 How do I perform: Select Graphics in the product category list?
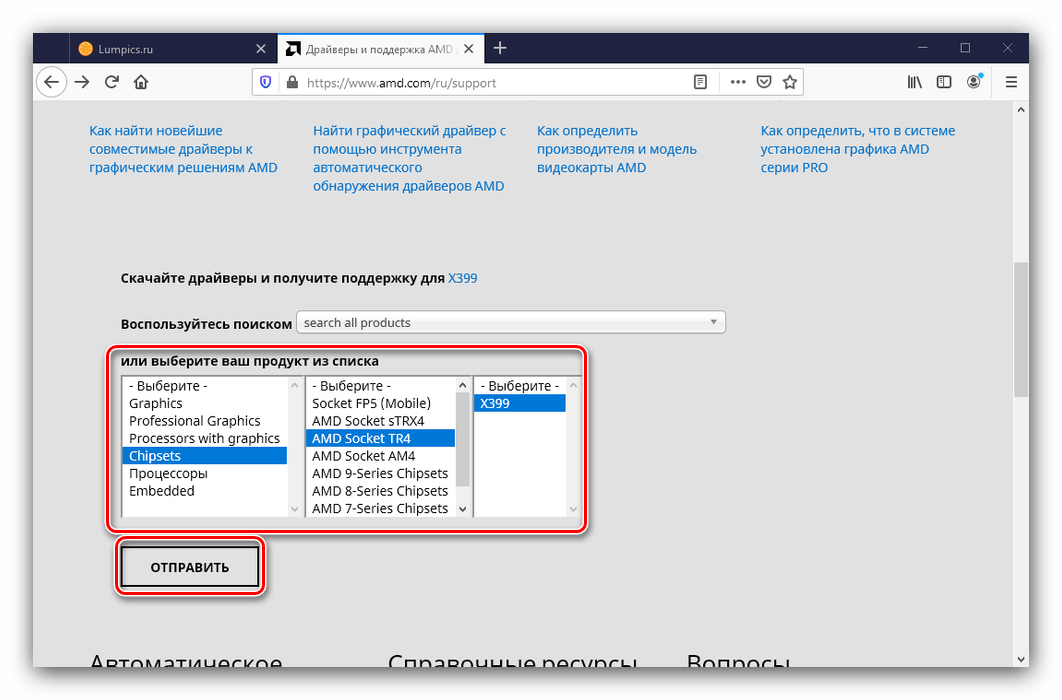pos(156,403)
